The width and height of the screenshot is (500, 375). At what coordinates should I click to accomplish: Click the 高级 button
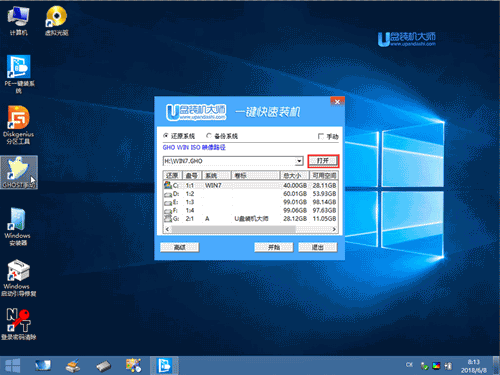point(180,247)
